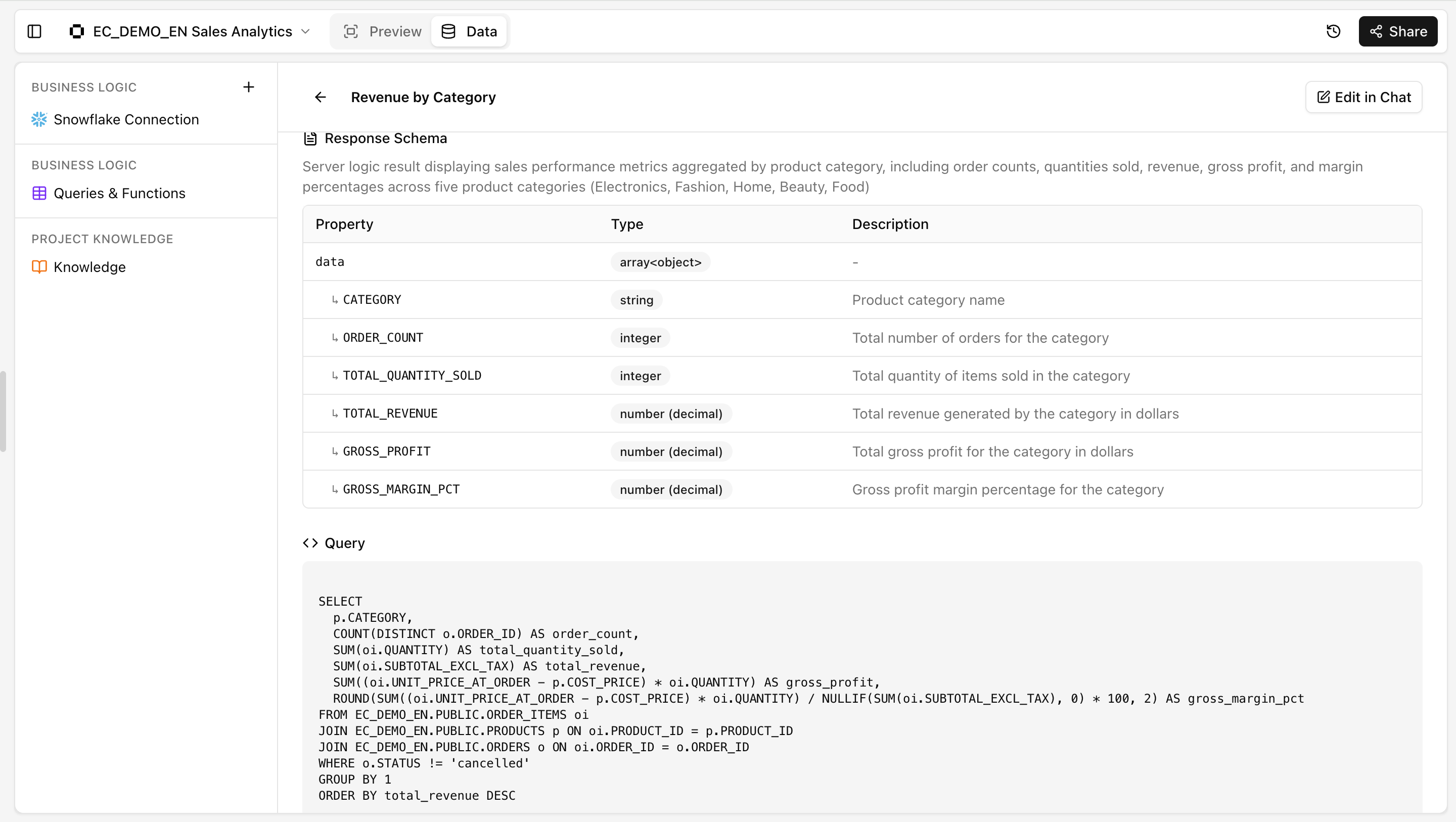
Task: Click the plus icon beside Business Logic
Action: (x=249, y=87)
